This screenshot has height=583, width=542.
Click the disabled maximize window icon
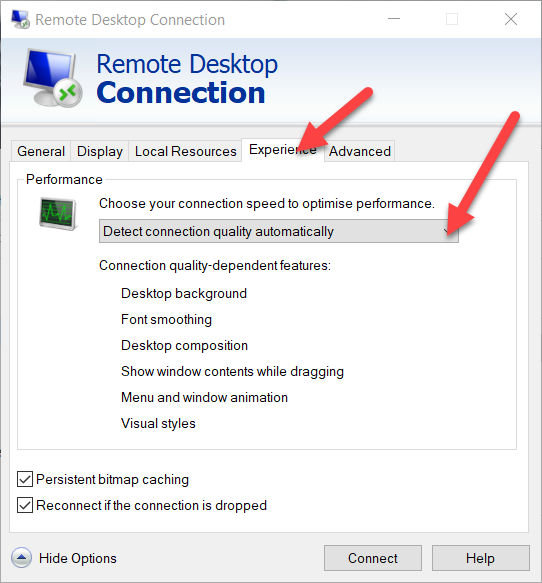pyautogui.click(x=452, y=19)
